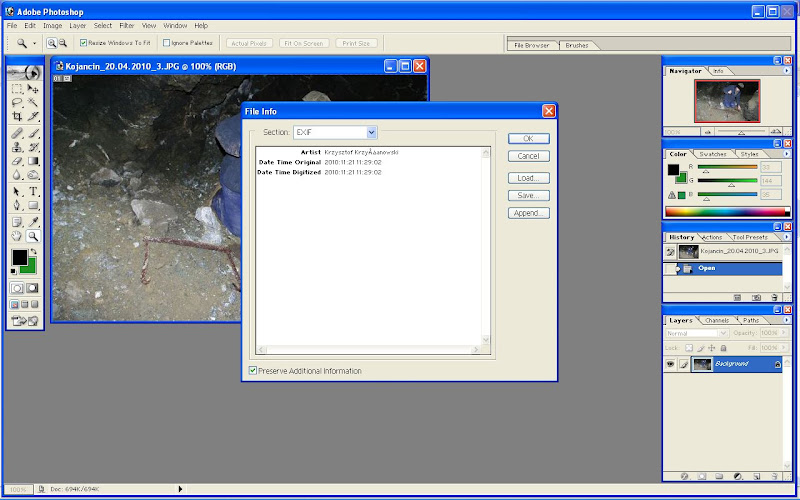This screenshot has height=500, width=800.
Task: Select the Move tool
Action: [x=33, y=89]
